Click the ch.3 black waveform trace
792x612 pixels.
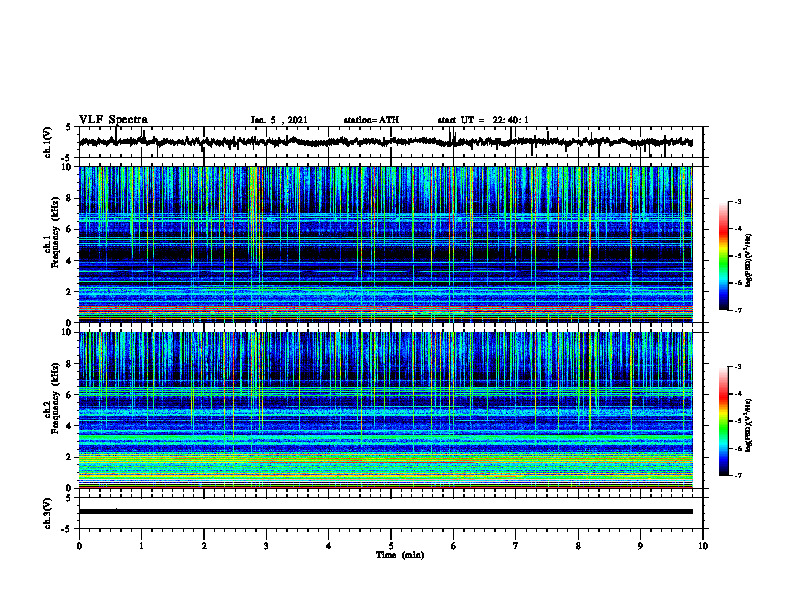[385, 512]
